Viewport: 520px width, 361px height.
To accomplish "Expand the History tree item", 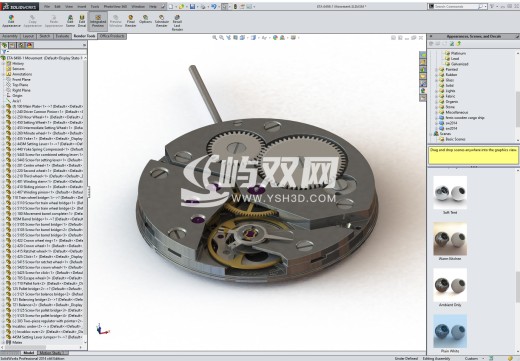I will tap(3, 63).
